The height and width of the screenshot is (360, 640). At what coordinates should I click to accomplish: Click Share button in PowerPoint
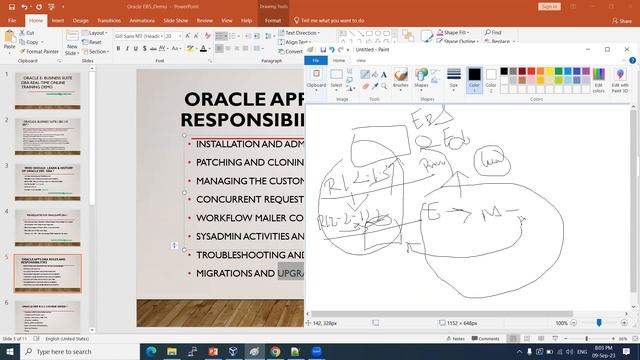(622, 20)
